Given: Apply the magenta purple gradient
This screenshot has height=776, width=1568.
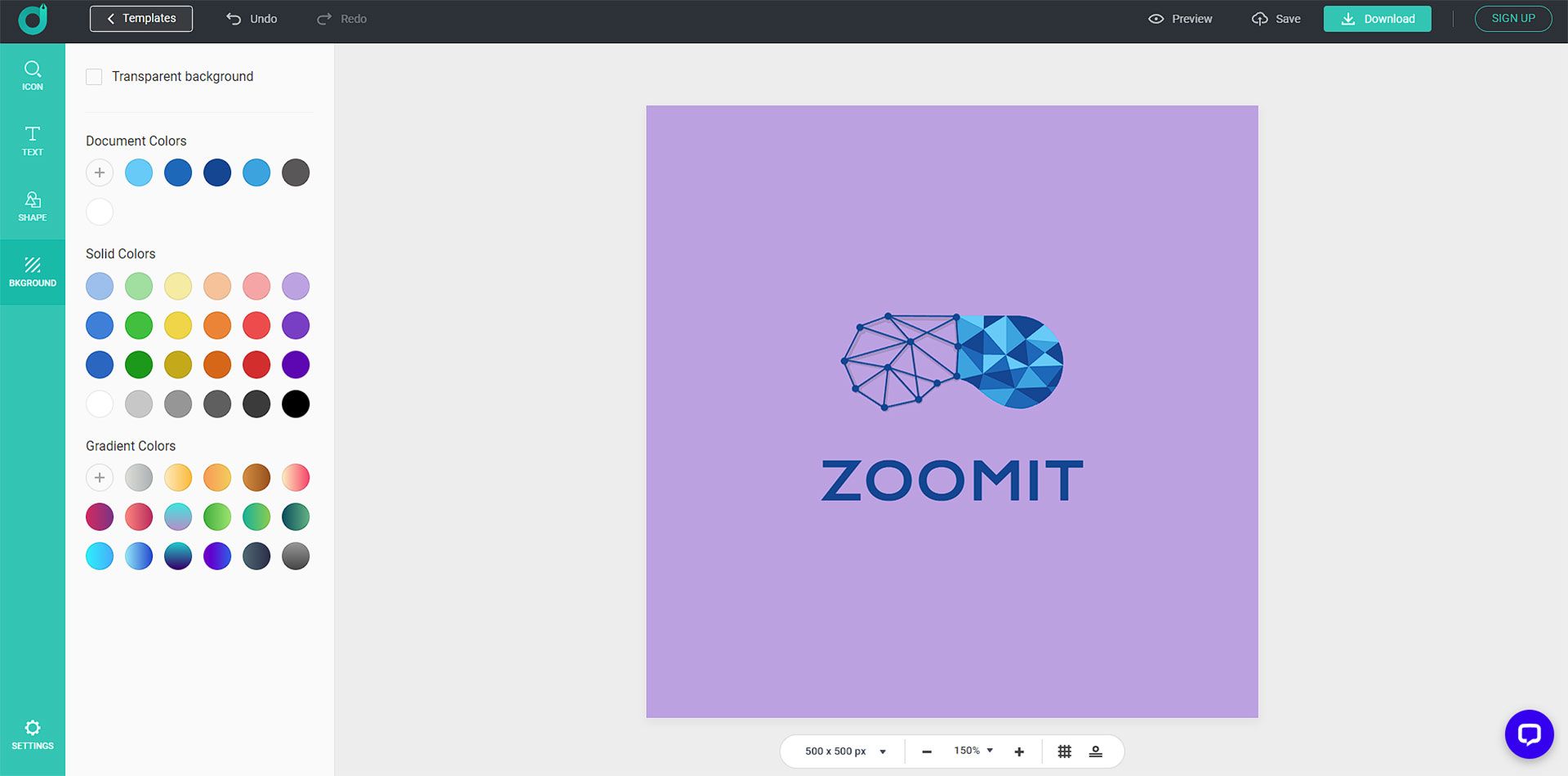Looking at the screenshot, I should point(100,517).
